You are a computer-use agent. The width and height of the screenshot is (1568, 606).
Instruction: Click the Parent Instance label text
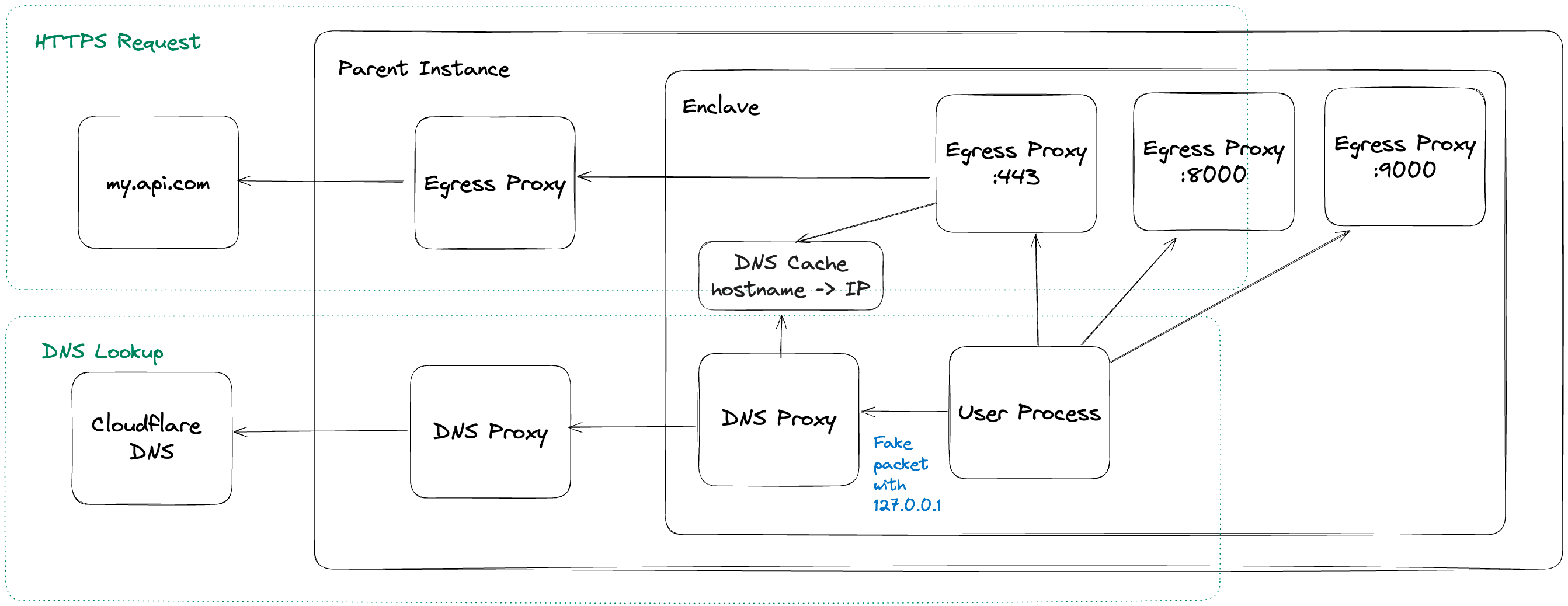[x=423, y=69]
